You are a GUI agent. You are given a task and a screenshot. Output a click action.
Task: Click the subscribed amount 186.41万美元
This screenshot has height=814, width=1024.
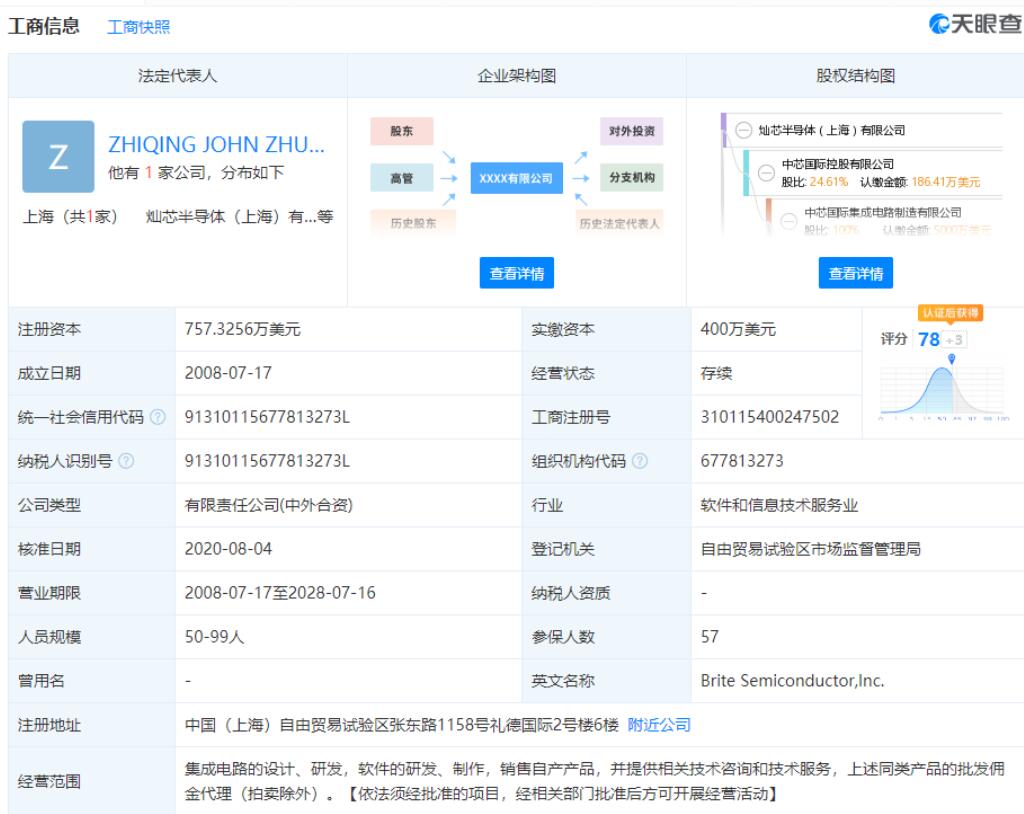[x=946, y=182]
